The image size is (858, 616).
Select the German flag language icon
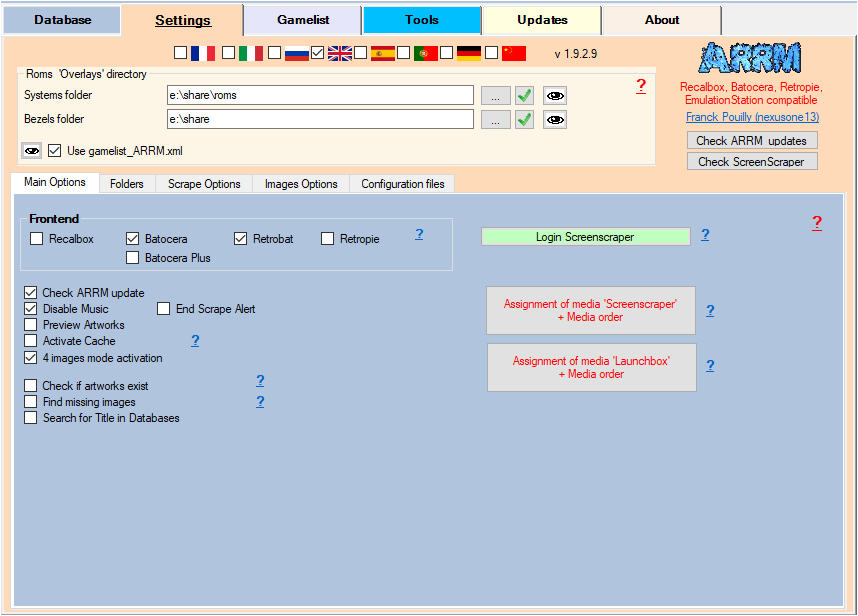(469, 53)
